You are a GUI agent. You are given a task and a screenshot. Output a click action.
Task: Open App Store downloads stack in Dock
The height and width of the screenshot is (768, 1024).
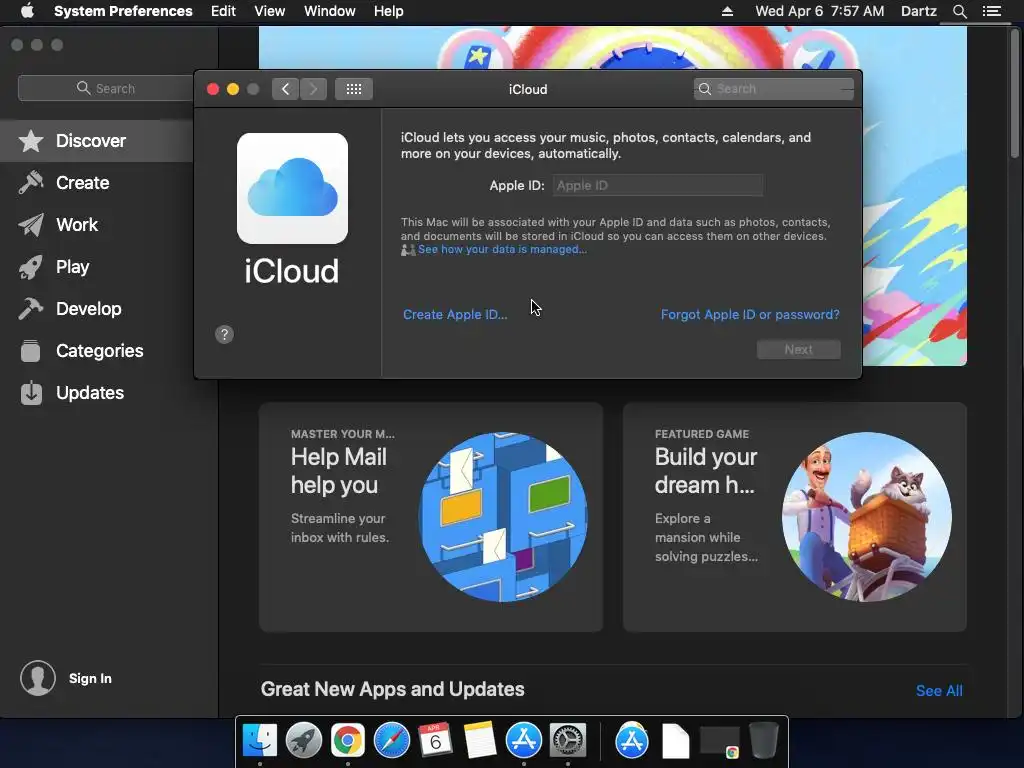(x=632, y=741)
